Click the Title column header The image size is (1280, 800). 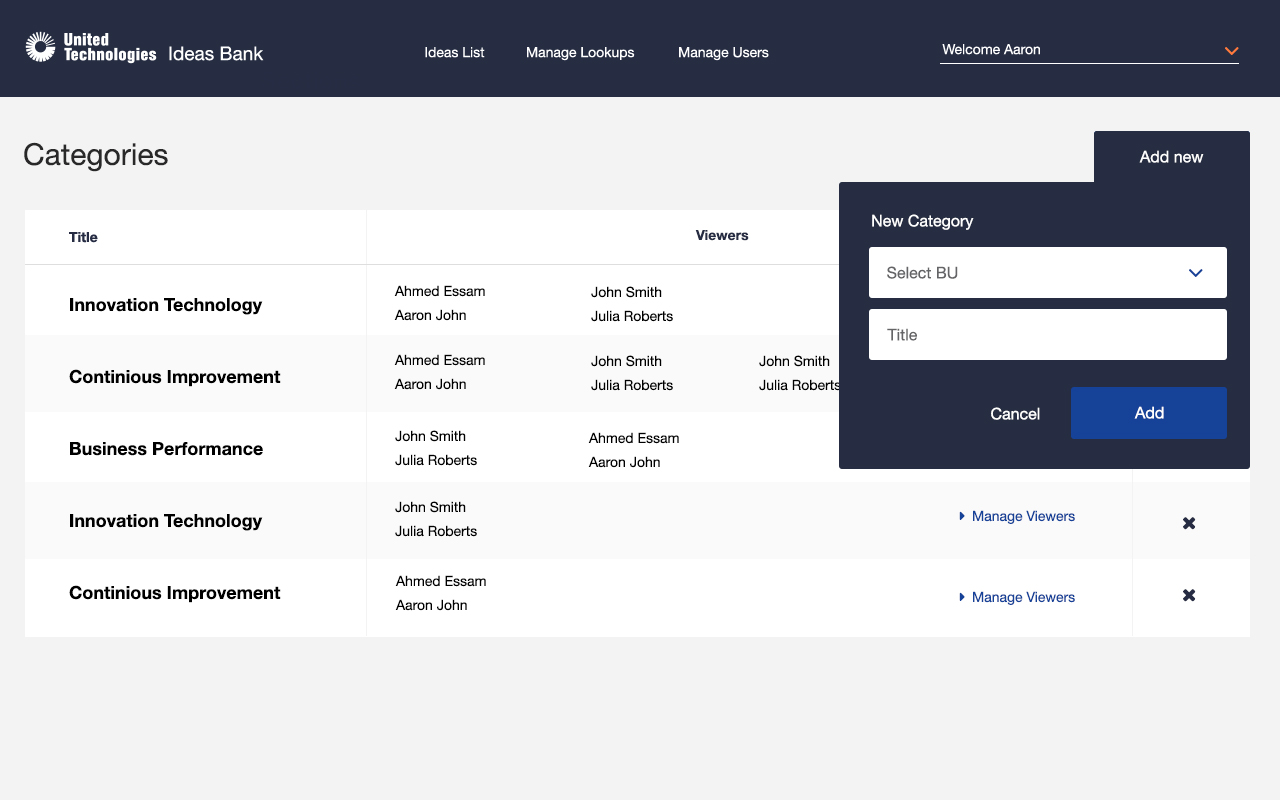coord(83,237)
